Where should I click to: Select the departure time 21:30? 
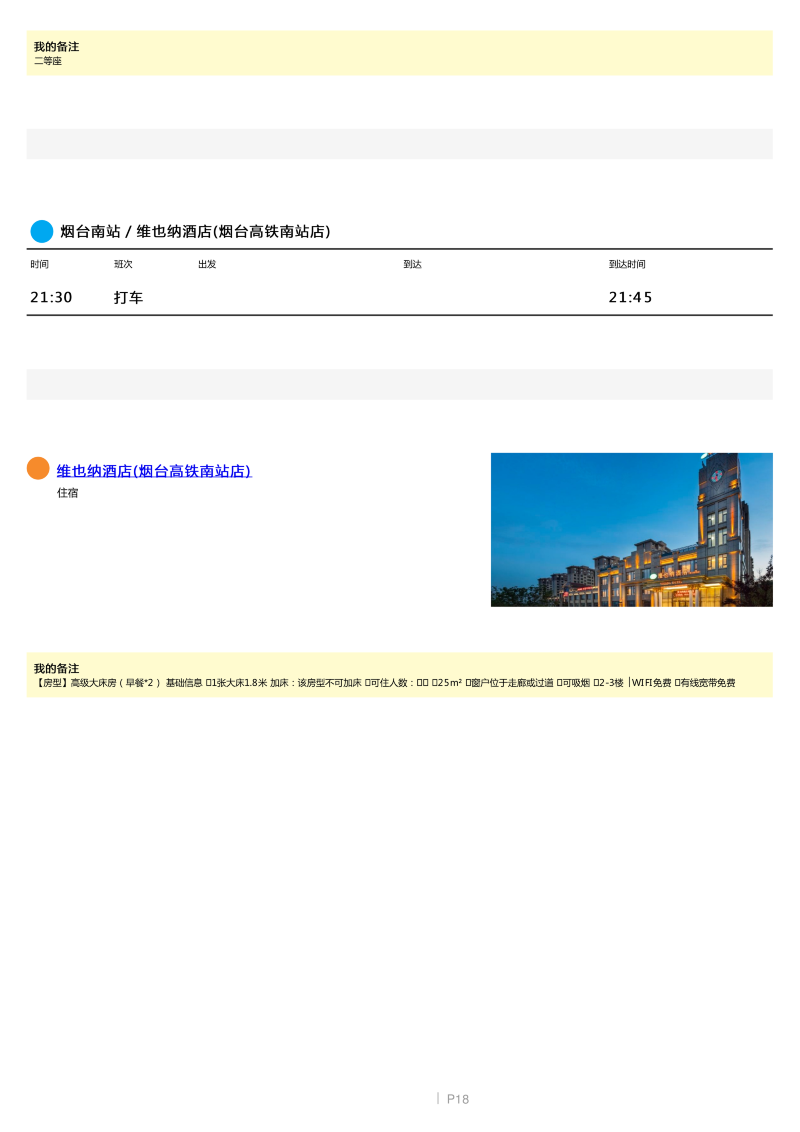click(51, 297)
